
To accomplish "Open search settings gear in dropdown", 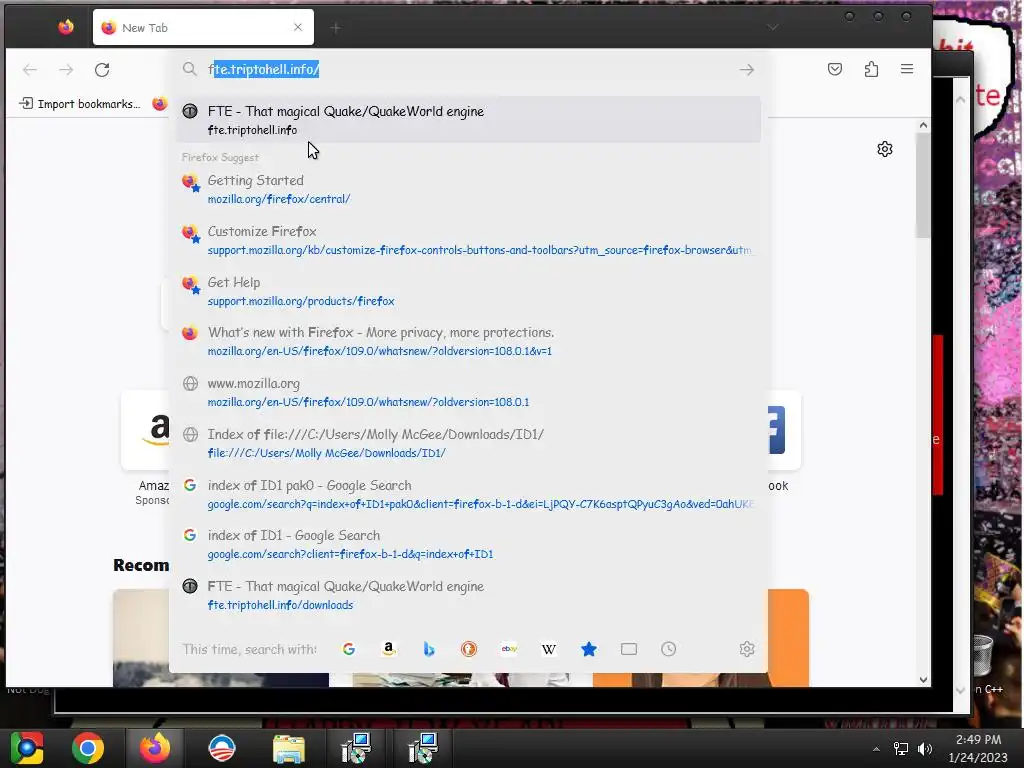I will (x=747, y=649).
